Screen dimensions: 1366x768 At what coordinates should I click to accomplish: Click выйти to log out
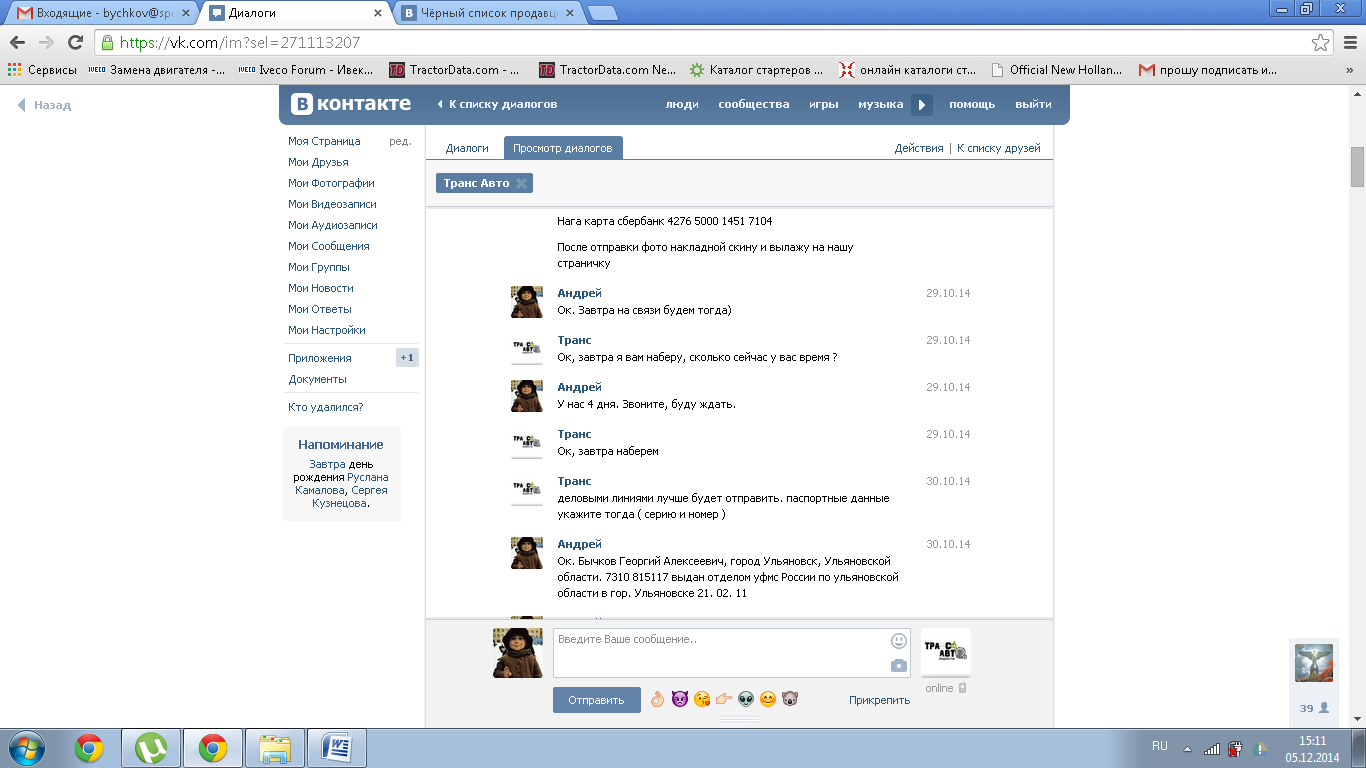point(1033,104)
